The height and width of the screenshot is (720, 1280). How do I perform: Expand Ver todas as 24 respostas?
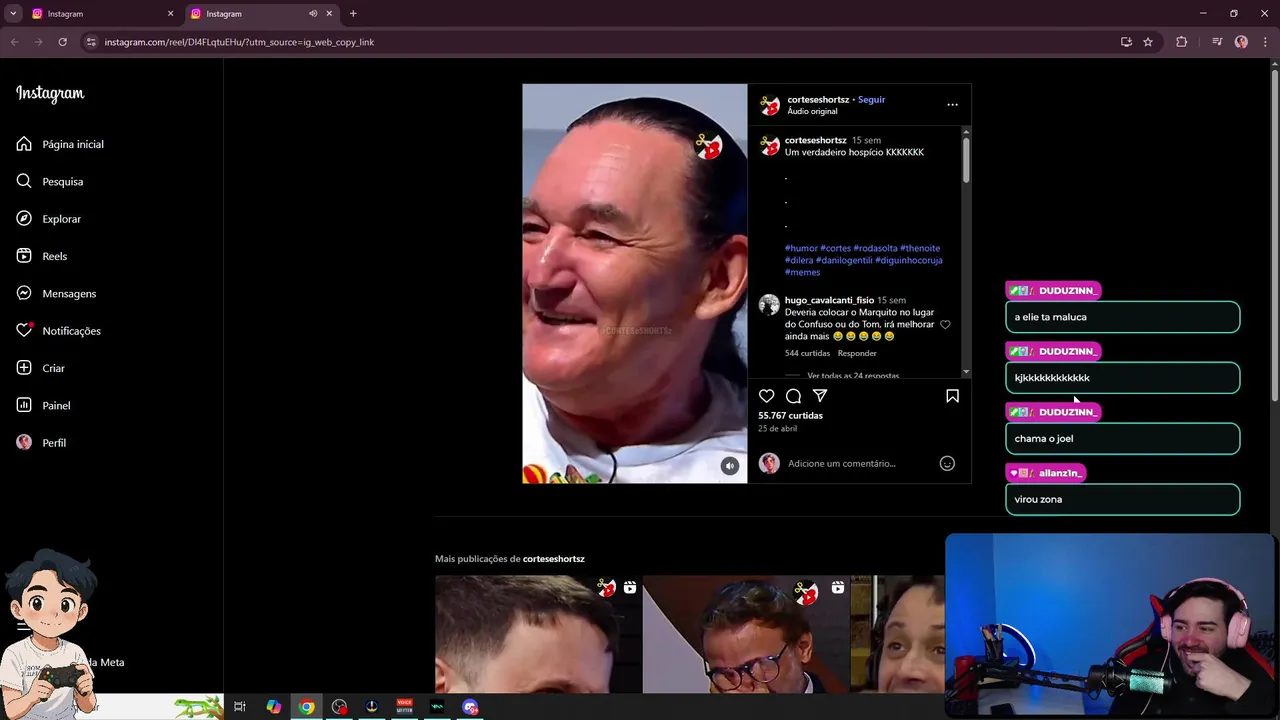point(853,375)
